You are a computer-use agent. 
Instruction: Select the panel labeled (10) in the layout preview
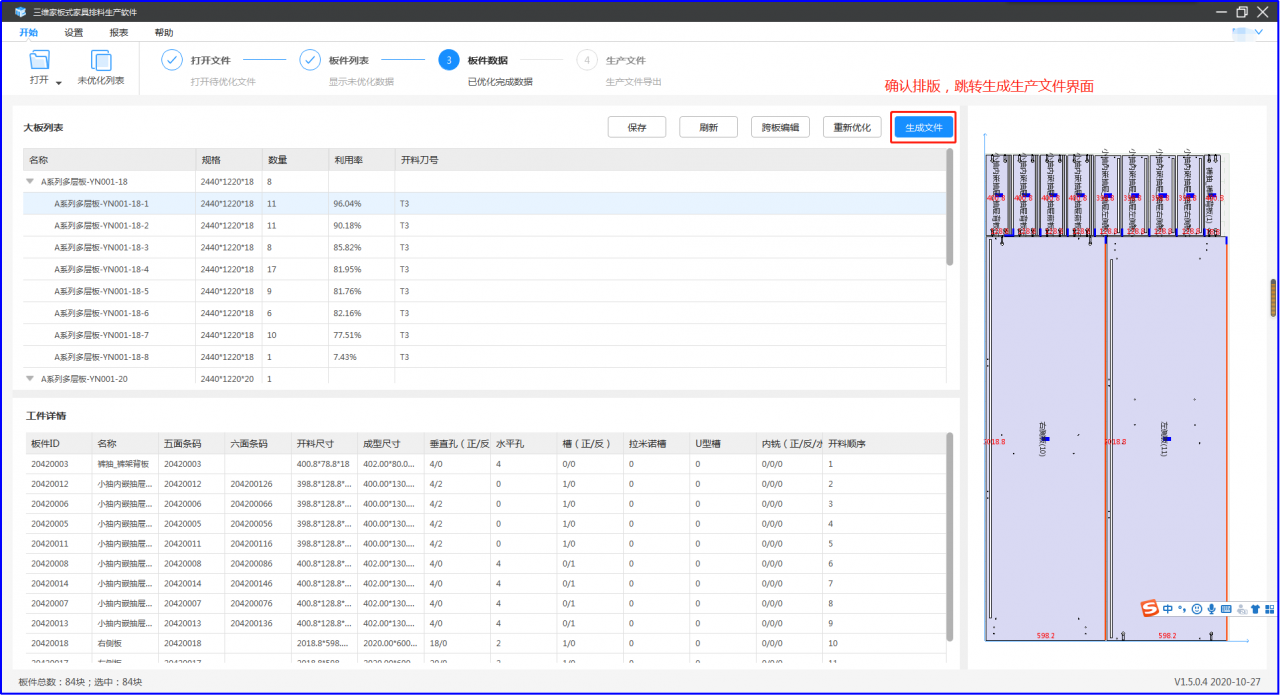point(1045,439)
